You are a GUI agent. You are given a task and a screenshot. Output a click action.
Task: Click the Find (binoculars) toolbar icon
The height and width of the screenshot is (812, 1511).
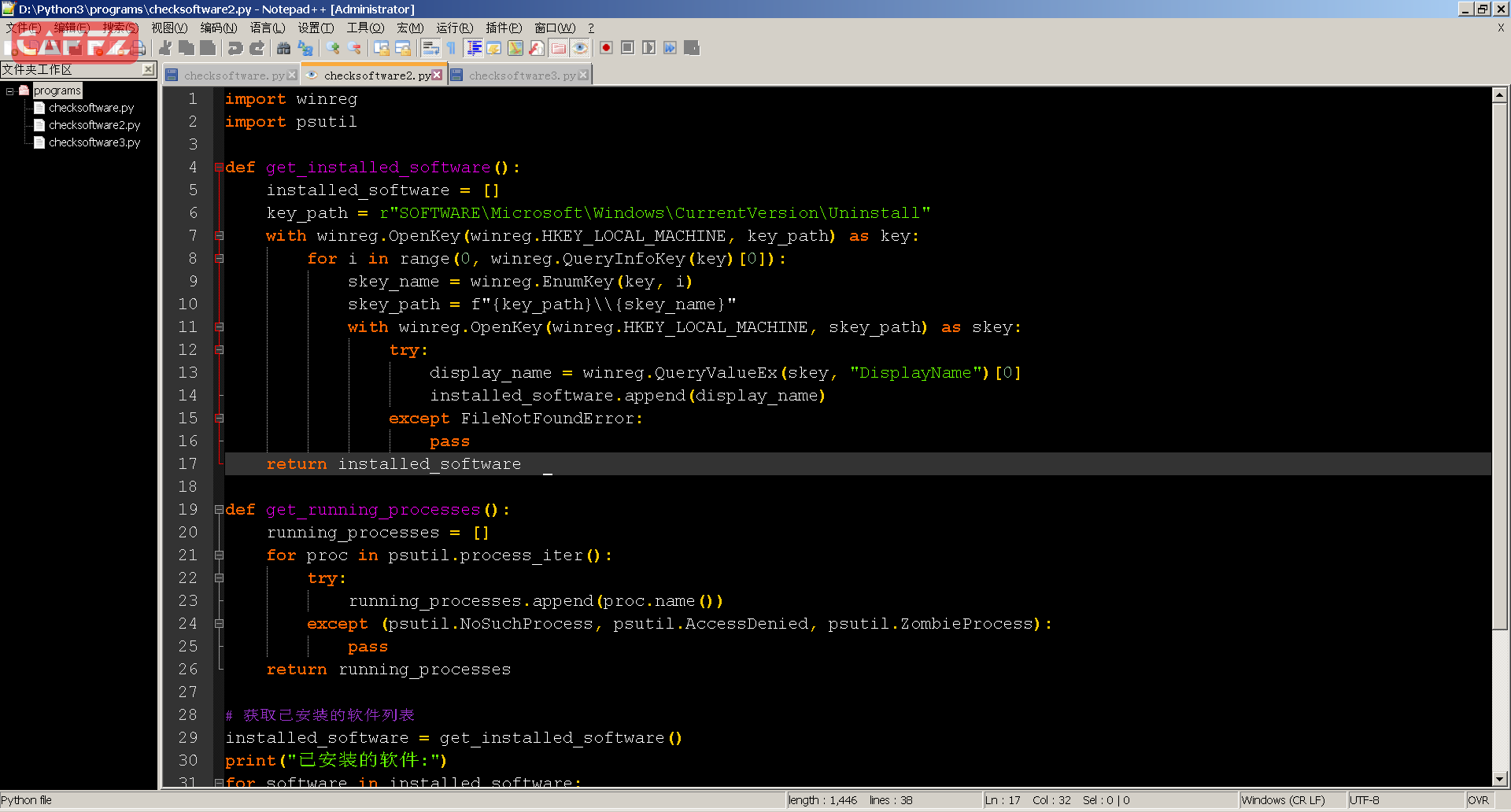pos(284,48)
